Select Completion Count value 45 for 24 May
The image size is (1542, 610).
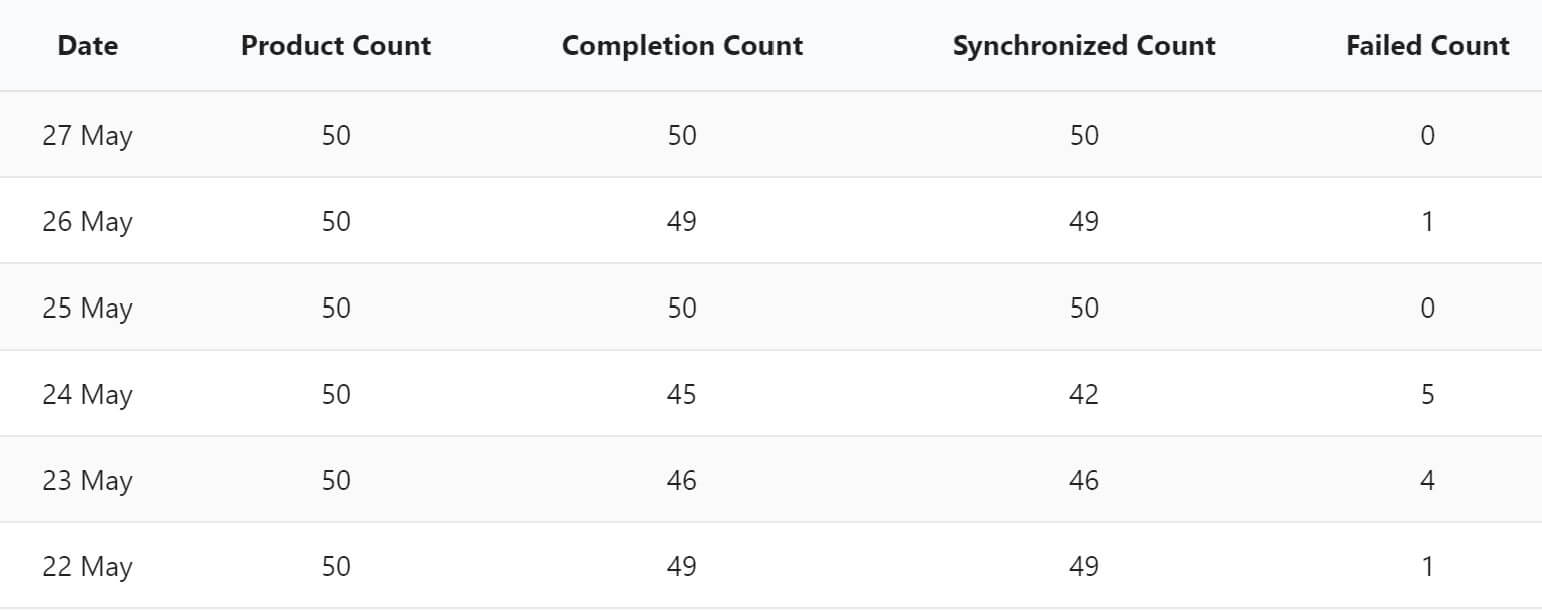point(682,394)
